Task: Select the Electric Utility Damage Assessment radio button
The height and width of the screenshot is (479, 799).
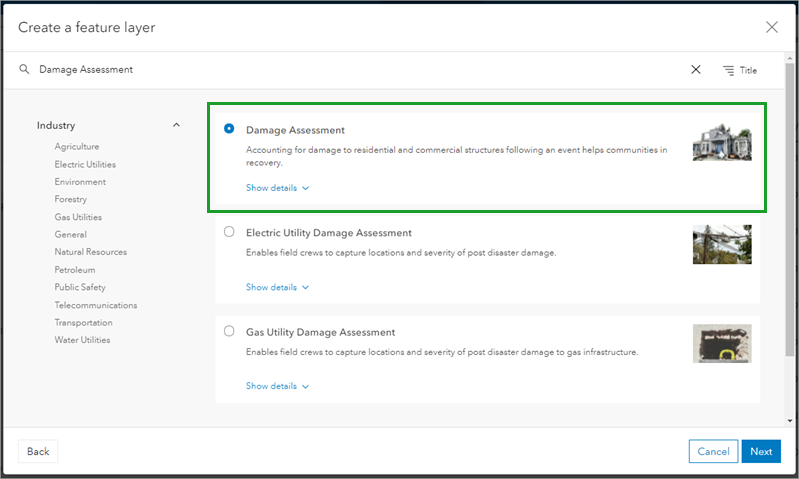Action: pos(229,231)
